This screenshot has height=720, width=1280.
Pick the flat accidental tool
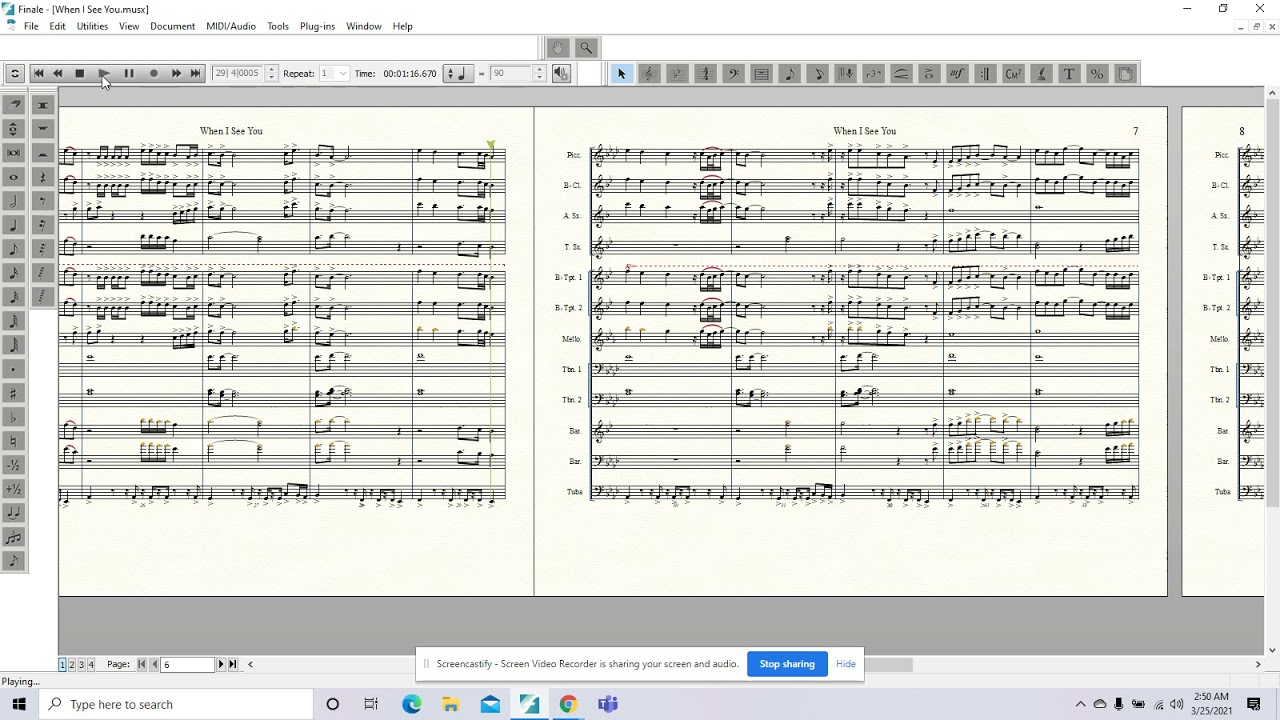point(14,416)
